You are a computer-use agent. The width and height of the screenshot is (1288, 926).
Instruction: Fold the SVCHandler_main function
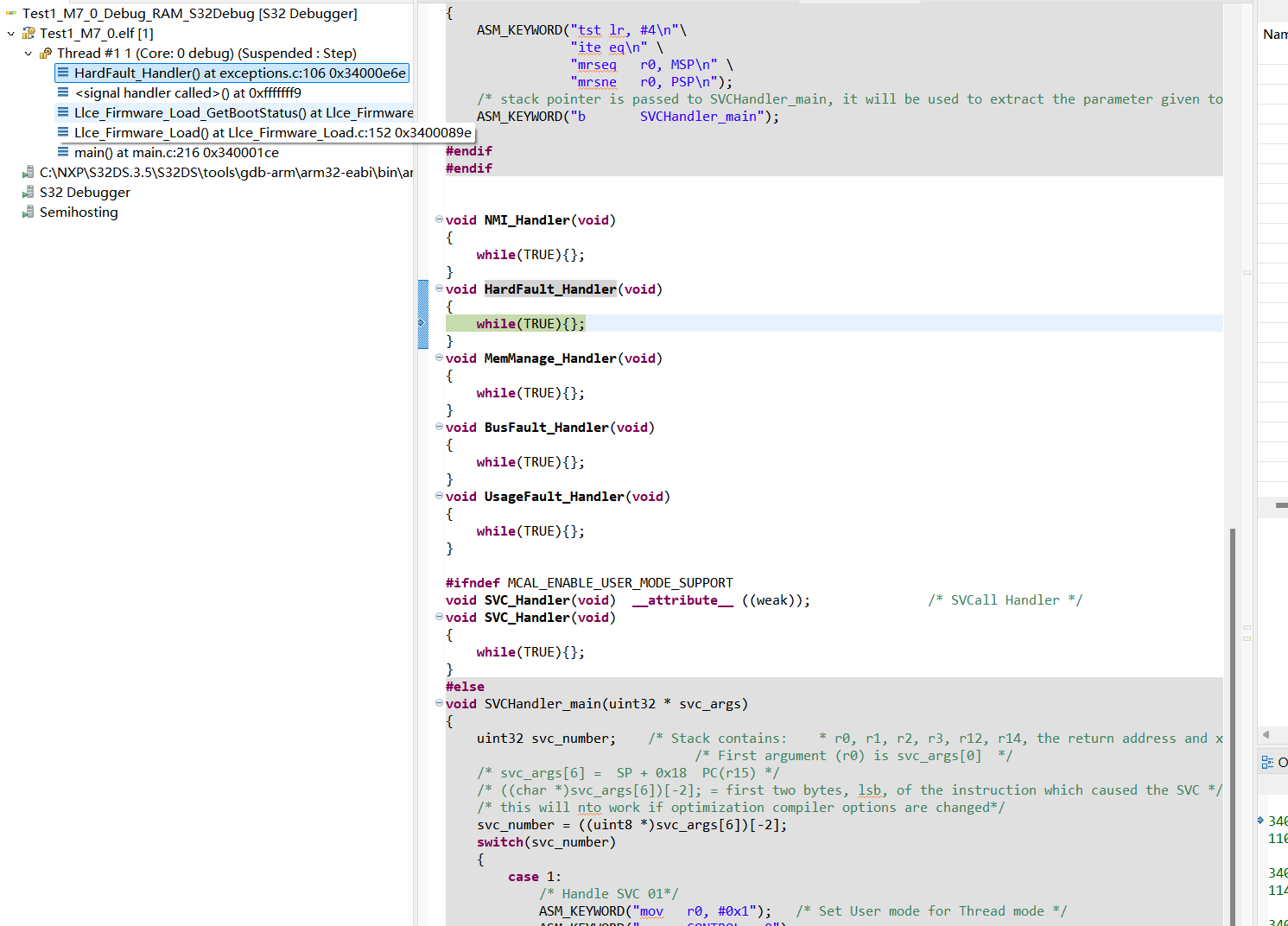coord(439,703)
